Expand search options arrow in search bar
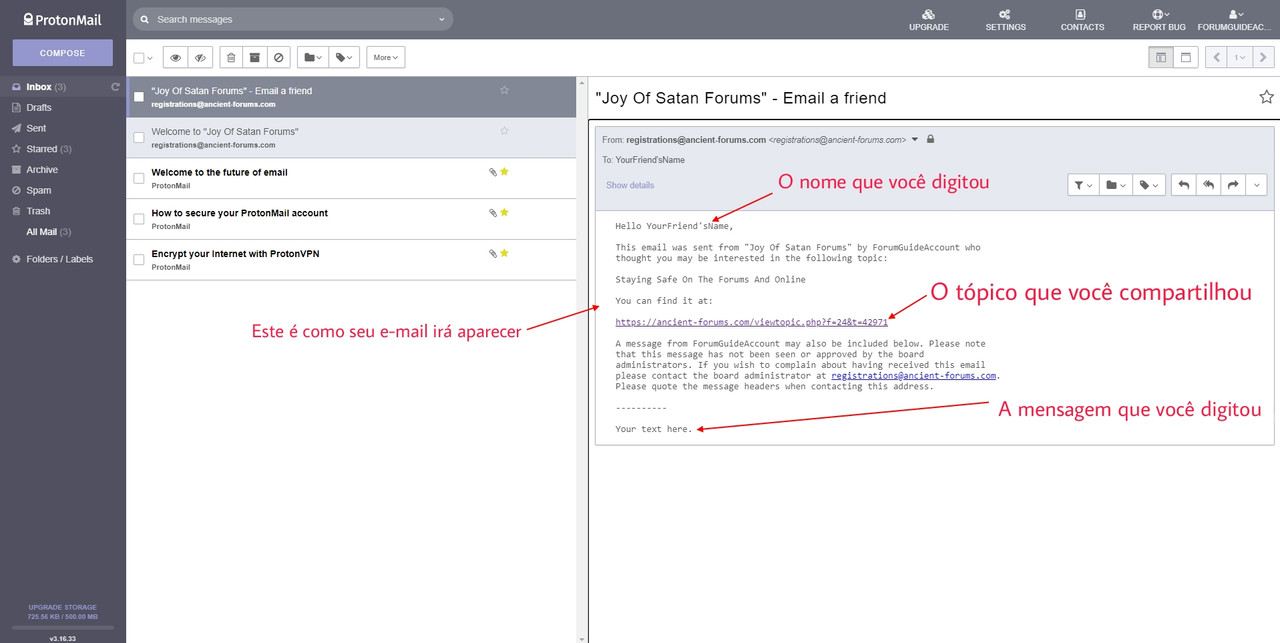Viewport: 1280px width, 643px height. pyautogui.click(x=442, y=19)
